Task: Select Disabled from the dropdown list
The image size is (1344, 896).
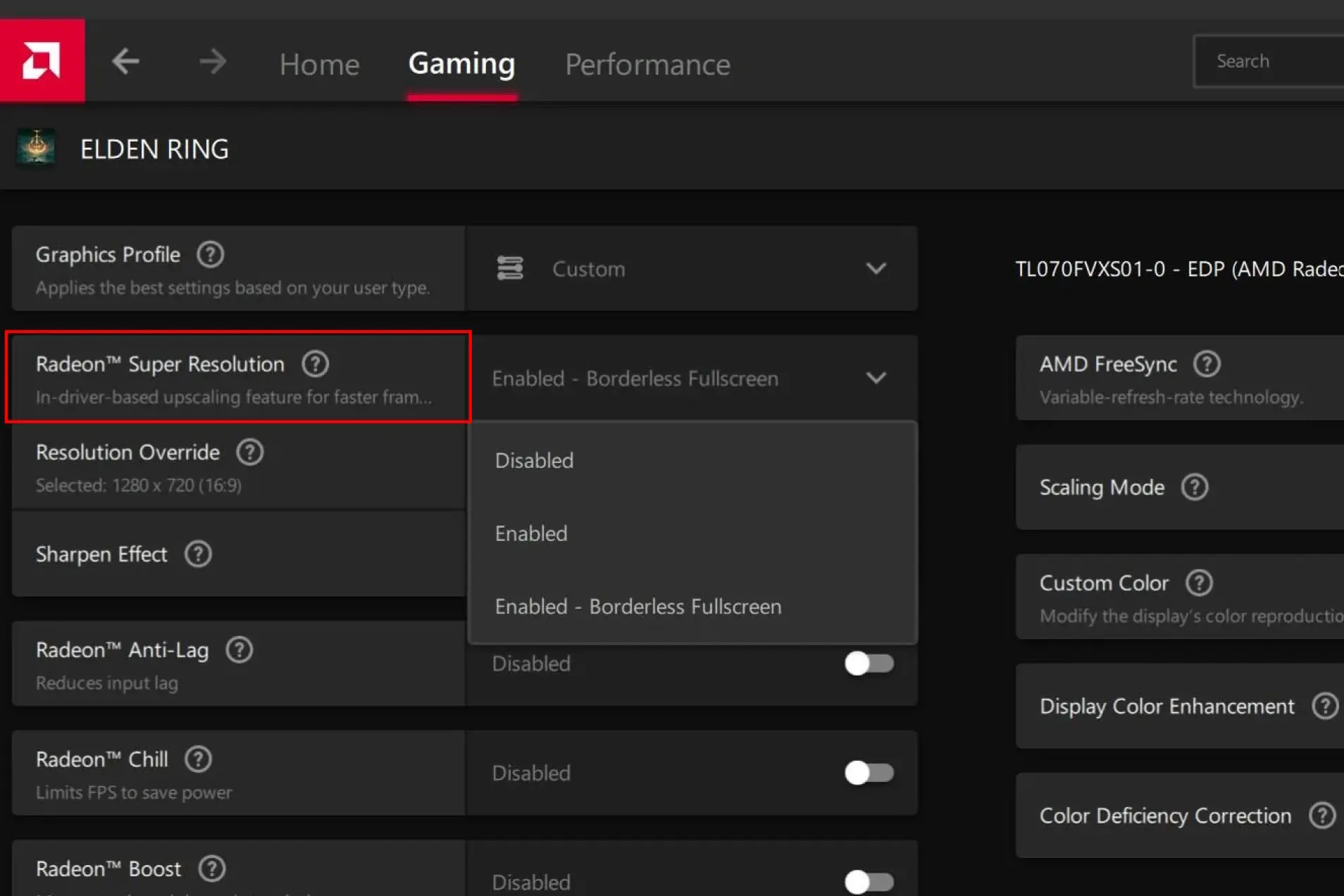Action: click(535, 461)
